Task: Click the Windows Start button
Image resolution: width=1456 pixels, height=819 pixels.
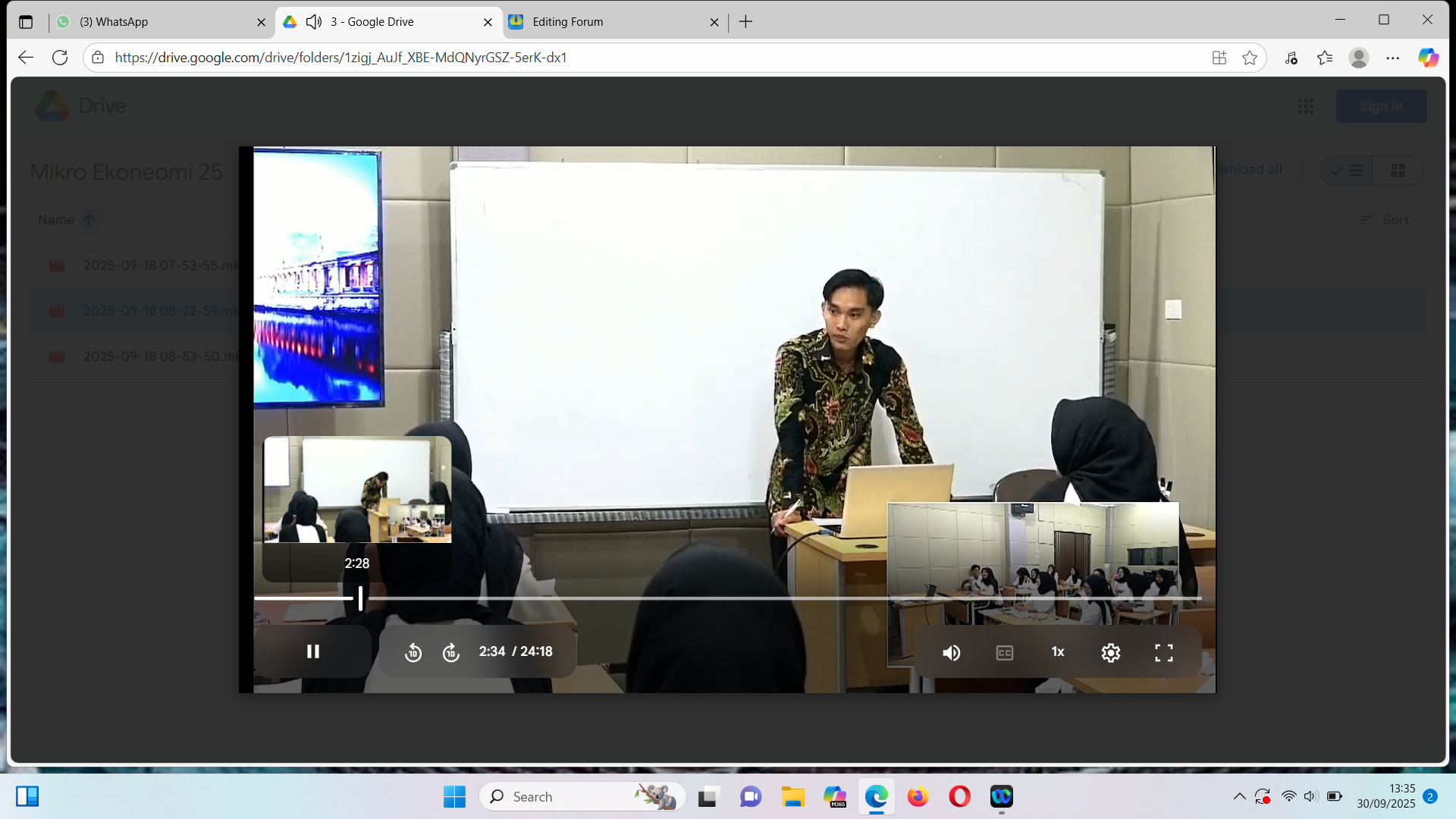Action: pyautogui.click(x=454, y=796)
